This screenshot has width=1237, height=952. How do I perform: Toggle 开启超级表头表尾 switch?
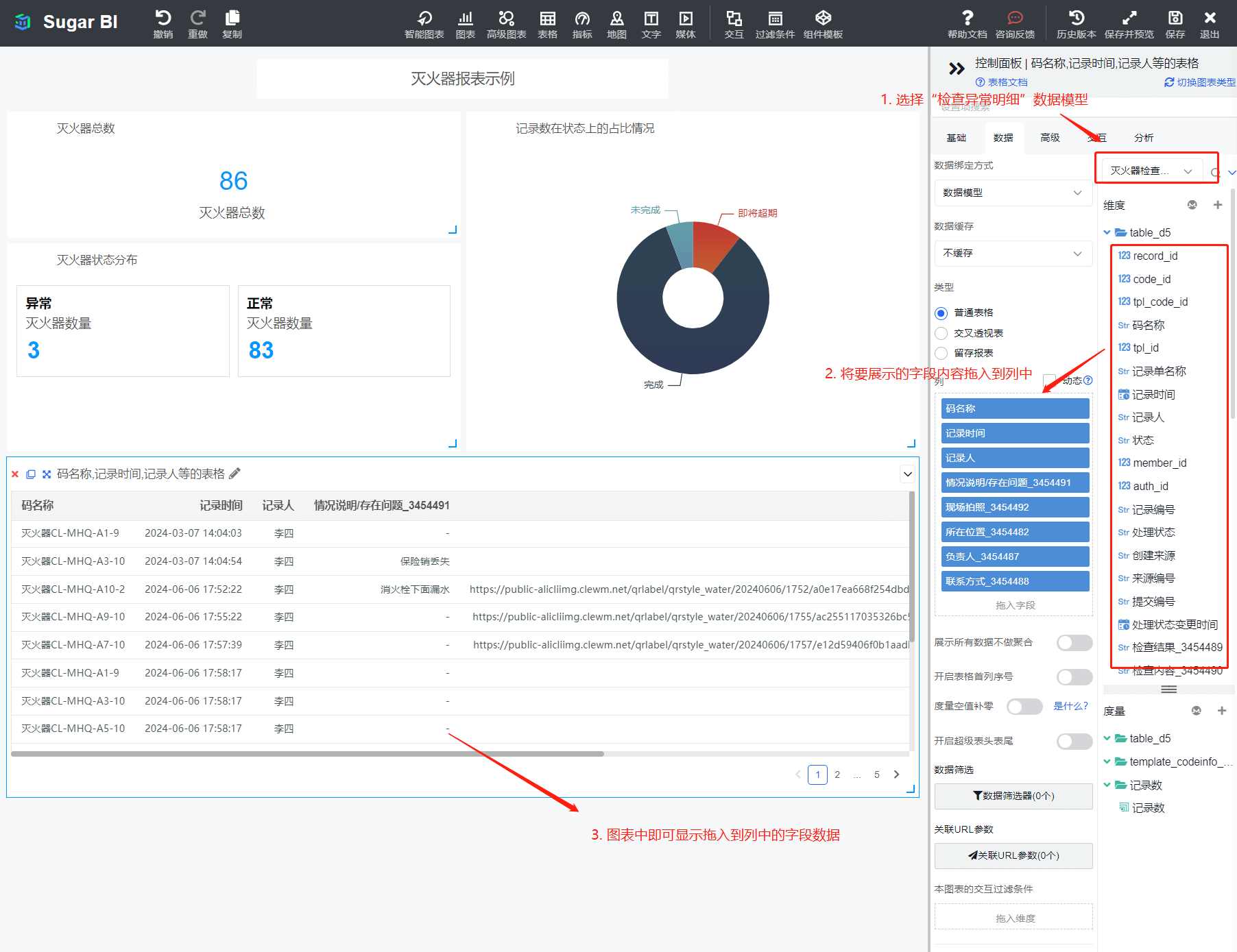[1074, 742]
